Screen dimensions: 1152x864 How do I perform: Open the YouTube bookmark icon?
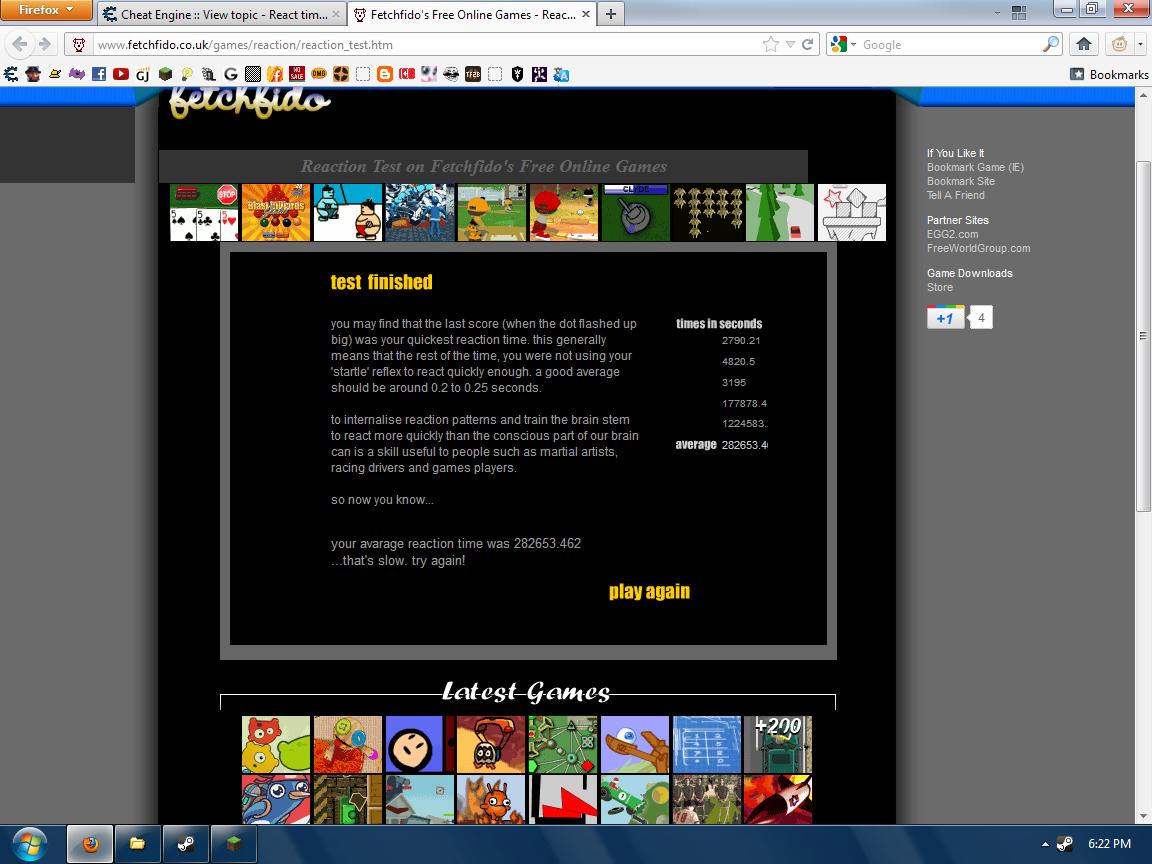coord(120,74)
